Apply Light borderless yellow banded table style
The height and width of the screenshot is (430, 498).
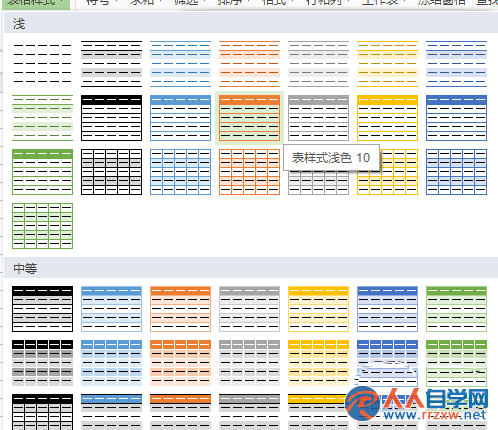click(387, 64)
